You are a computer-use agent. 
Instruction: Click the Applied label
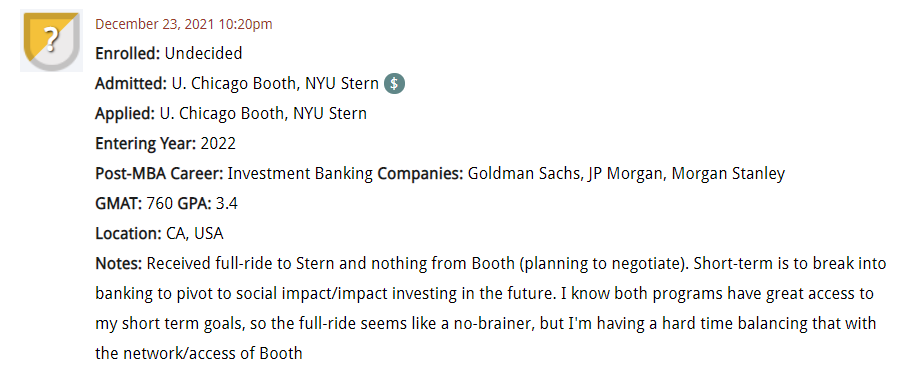[x=125, y=113]
